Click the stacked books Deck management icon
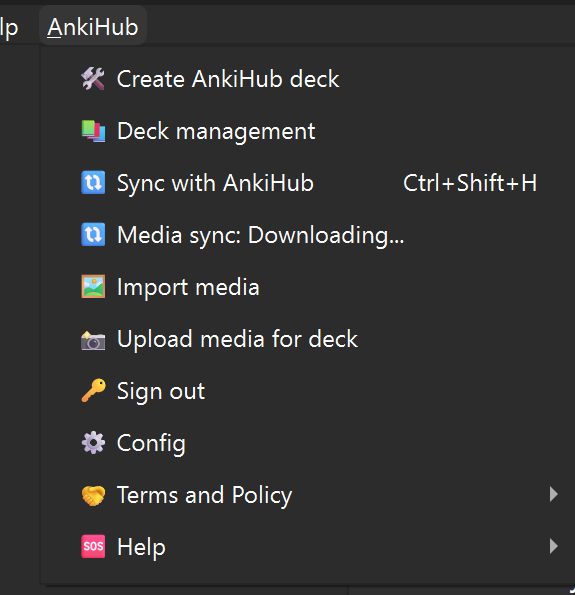 click(93, 131)
